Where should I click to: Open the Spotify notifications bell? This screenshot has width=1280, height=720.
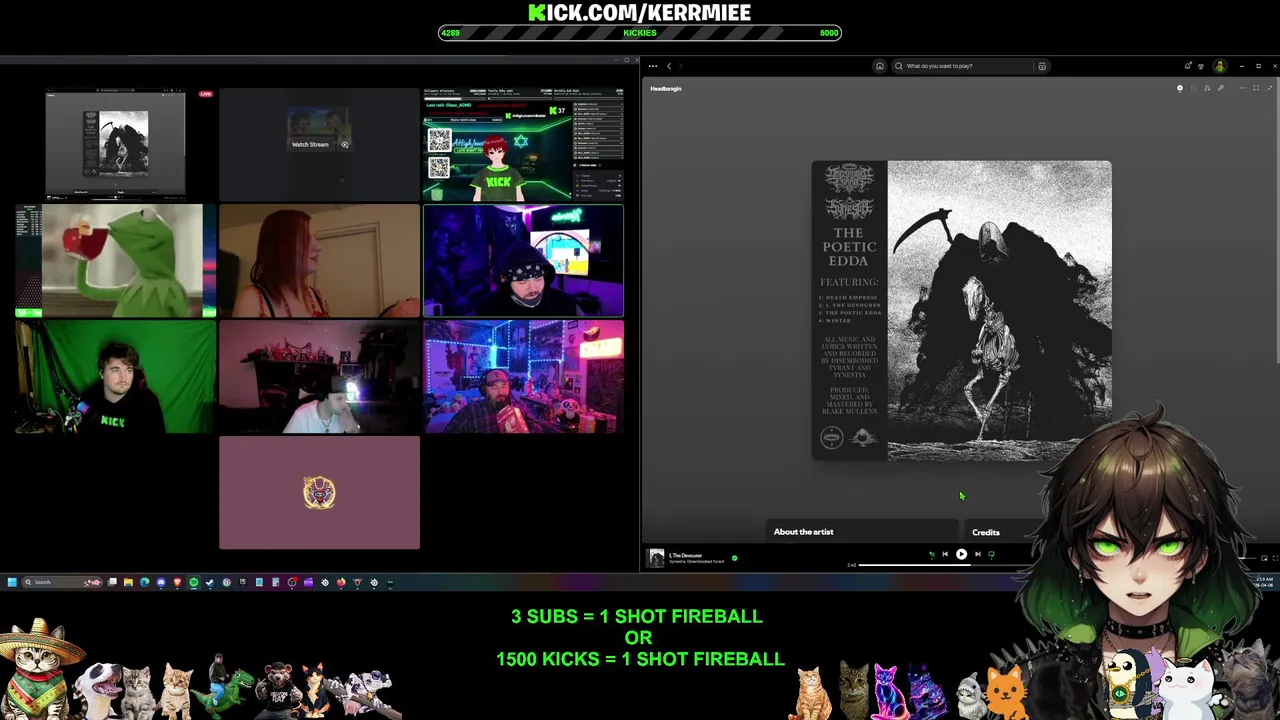(1187, 66)
